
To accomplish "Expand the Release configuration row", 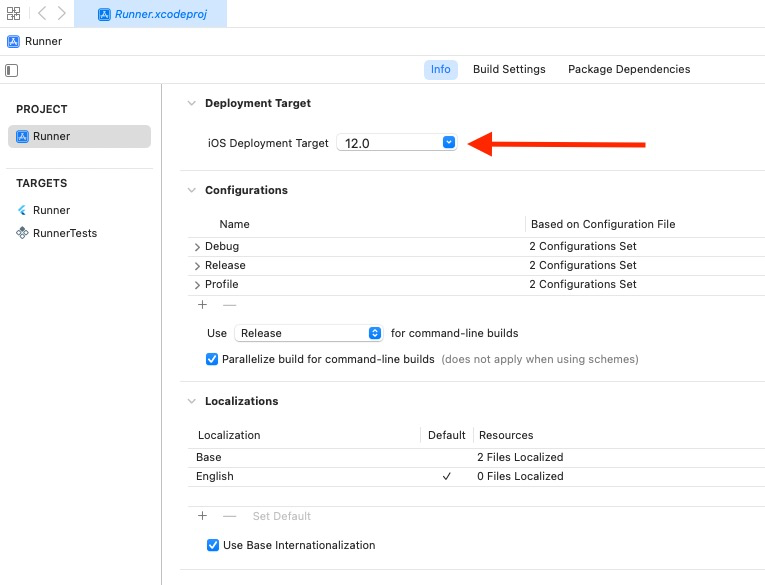I will (197, 266).
